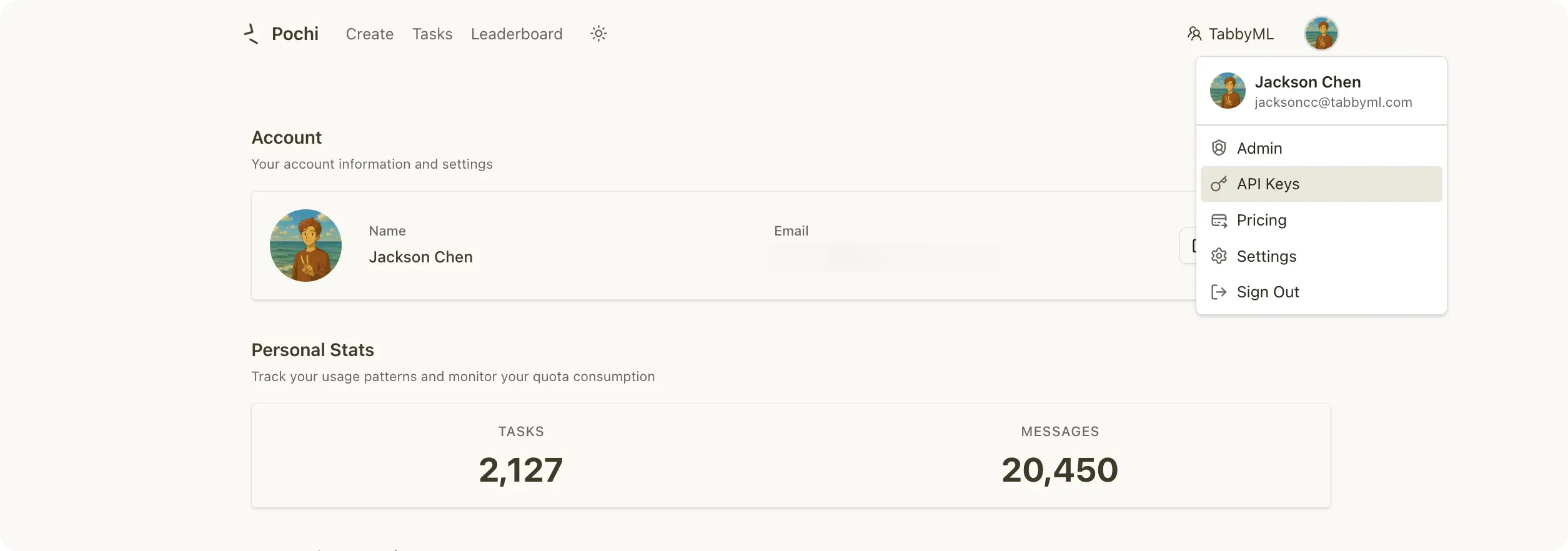Click the small avatar inside the dropdown
This screenshot has width=1568, height=551.
pyautogui.click(x=1228, y=91)
